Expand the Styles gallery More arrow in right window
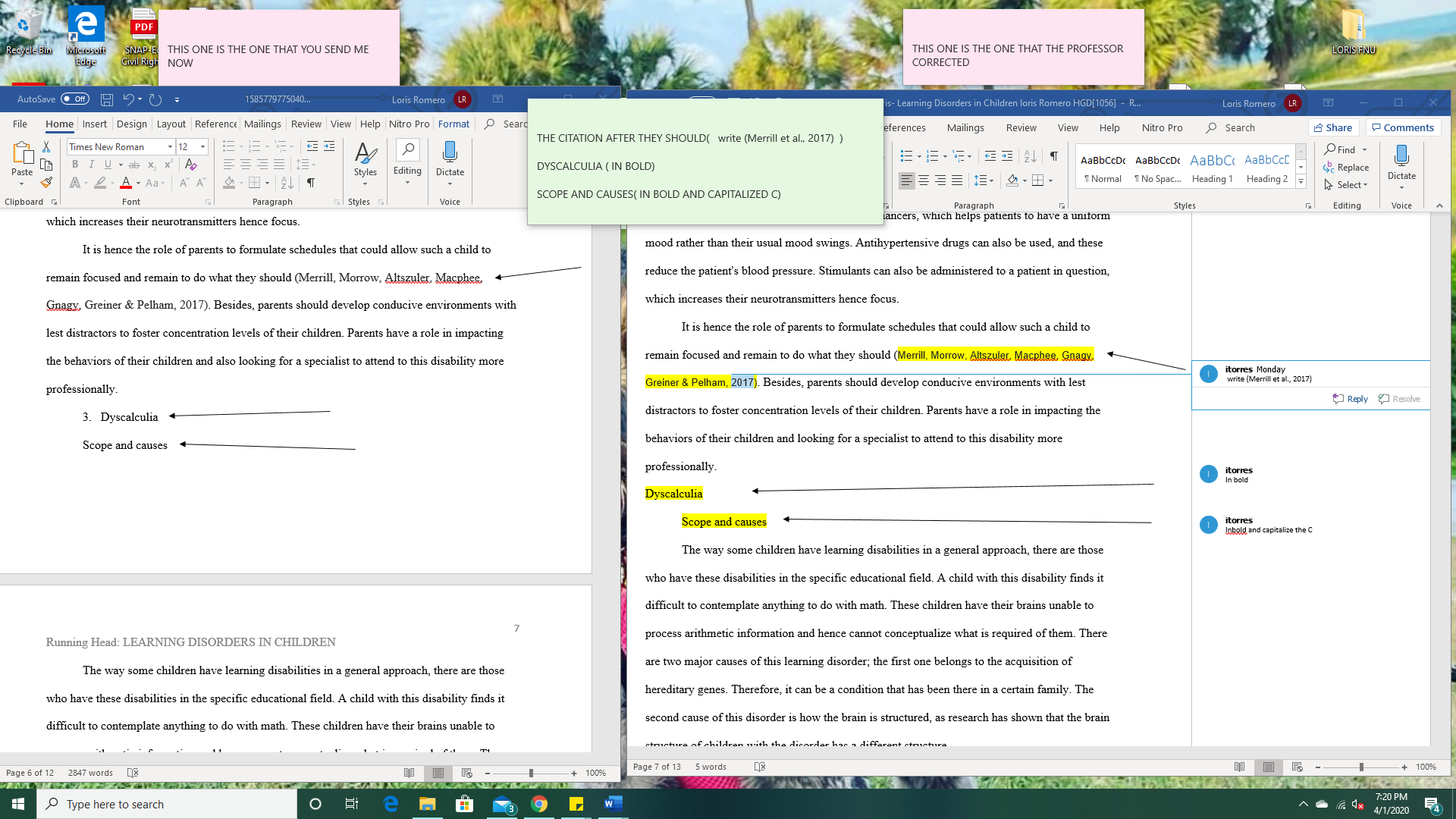Viewport: 1456px width, 819px height. [x=1301, y=181]
